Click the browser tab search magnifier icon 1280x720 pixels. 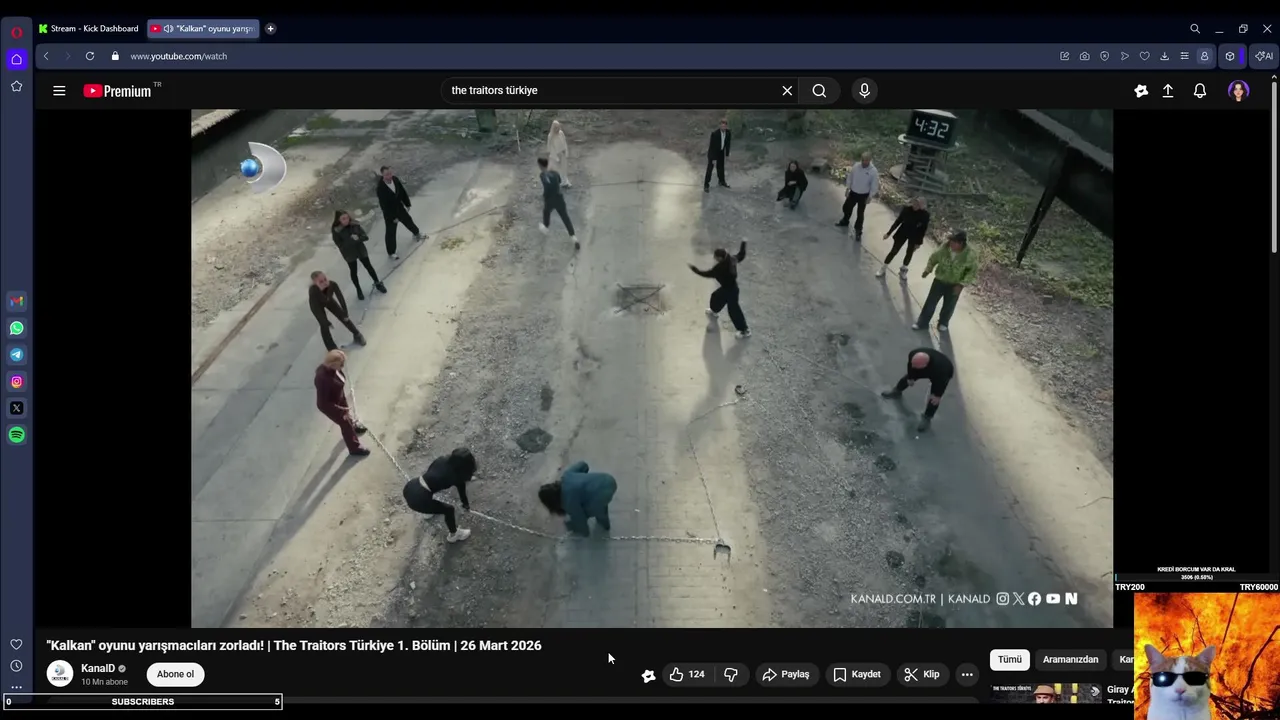pyautogui.click(x=1195, y=29)
